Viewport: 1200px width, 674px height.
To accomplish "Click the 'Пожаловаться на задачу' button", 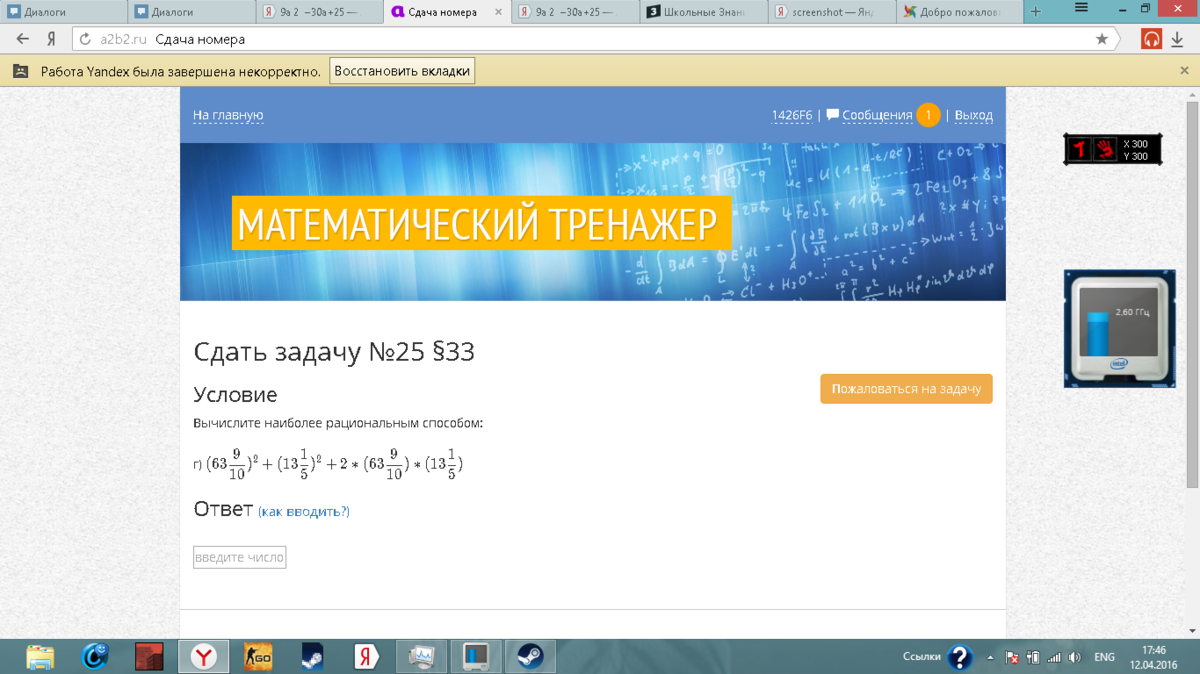I will (906, 389).
